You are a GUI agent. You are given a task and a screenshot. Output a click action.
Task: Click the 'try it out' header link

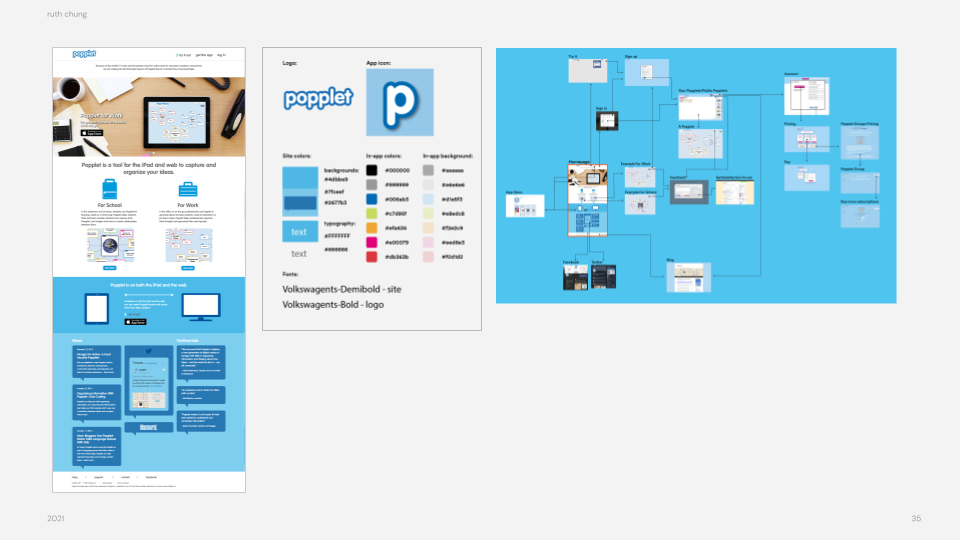click(x=184, y=55)
